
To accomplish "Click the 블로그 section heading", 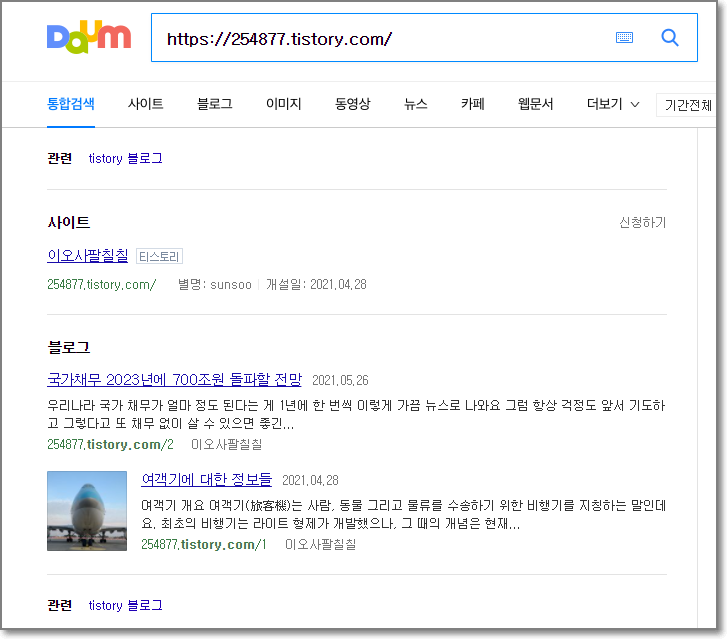I will [69, 347].
